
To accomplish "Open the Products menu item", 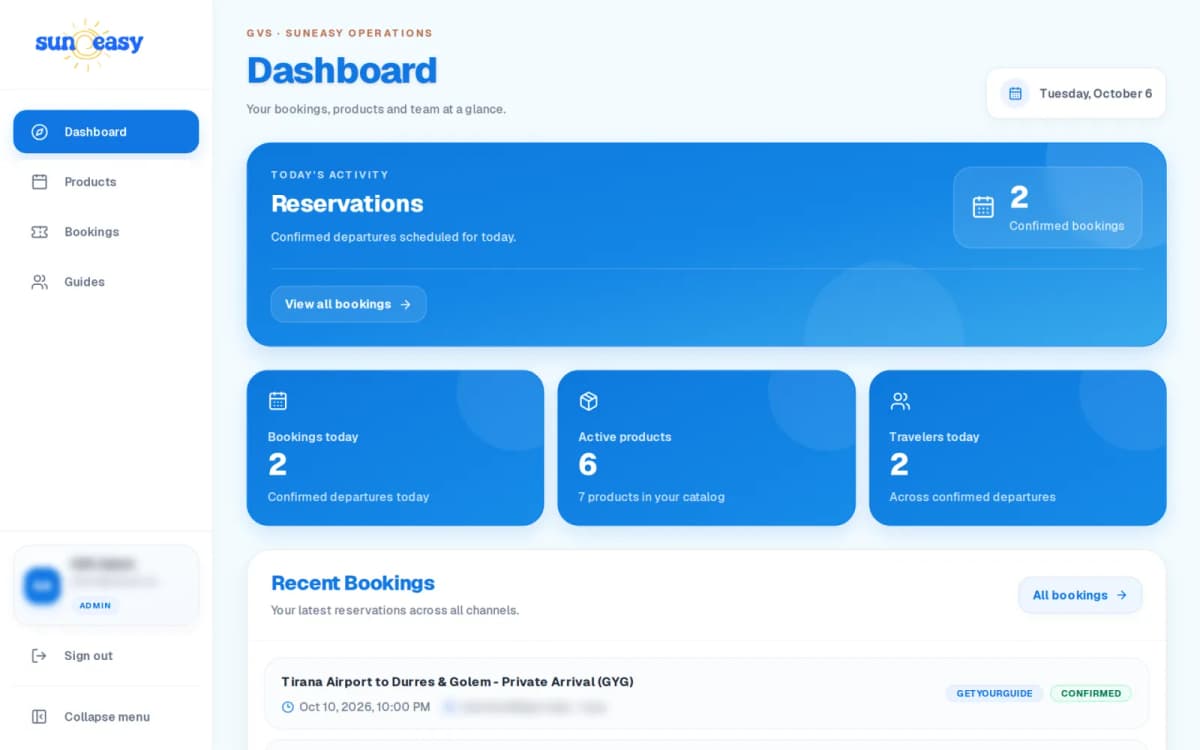I will click(x=106, y=182).
